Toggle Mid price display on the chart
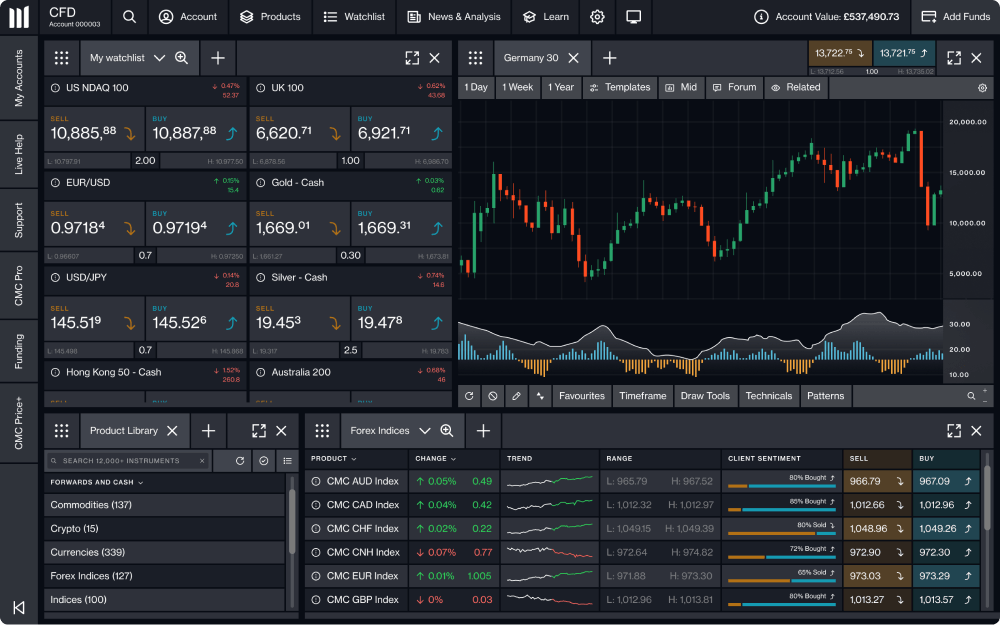Image resolution: width=1000 pixels, height=625 pixels. point(681,88)
